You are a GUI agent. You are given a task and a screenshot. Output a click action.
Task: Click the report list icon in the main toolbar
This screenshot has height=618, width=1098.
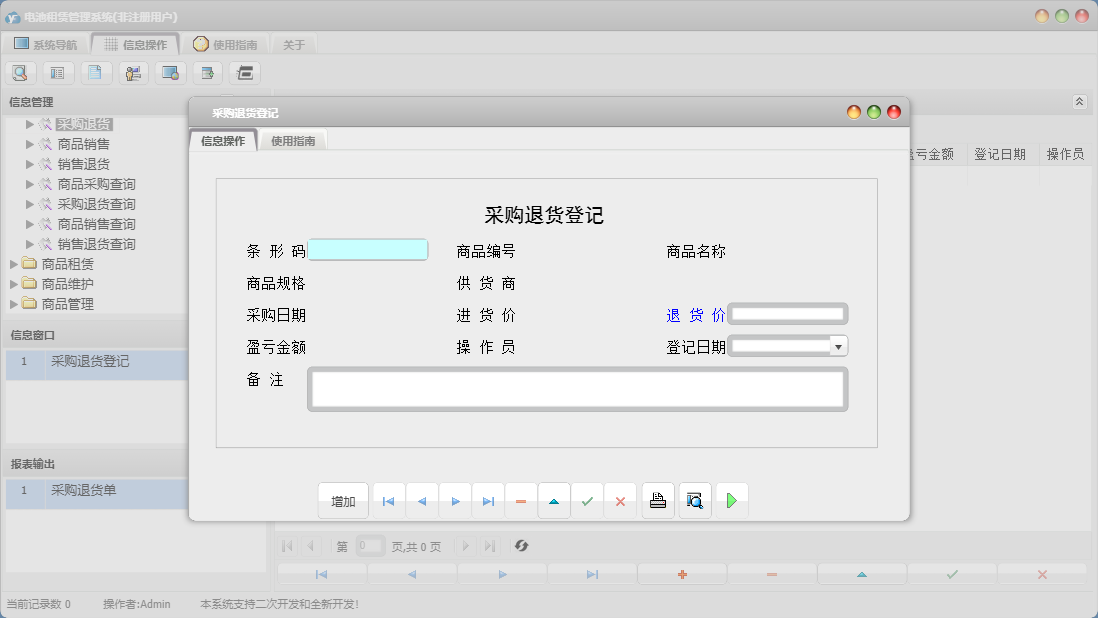57,72
